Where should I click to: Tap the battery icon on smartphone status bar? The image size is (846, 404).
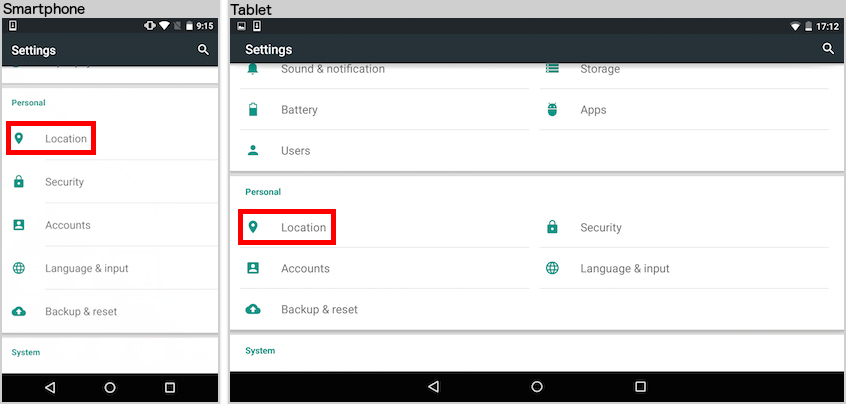(189, 26)
